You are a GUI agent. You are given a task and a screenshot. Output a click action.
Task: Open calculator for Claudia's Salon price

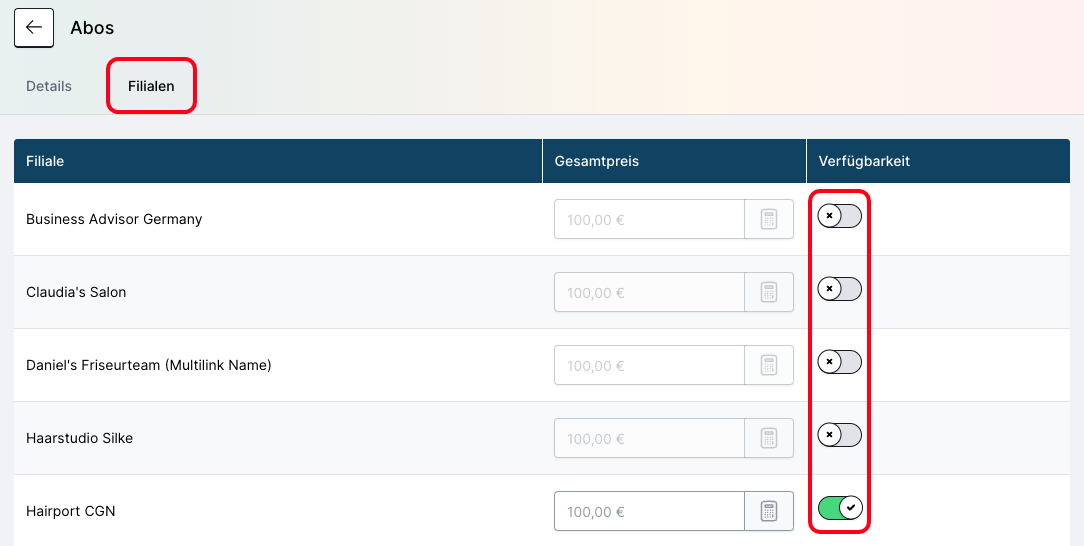tap(769, 292)
